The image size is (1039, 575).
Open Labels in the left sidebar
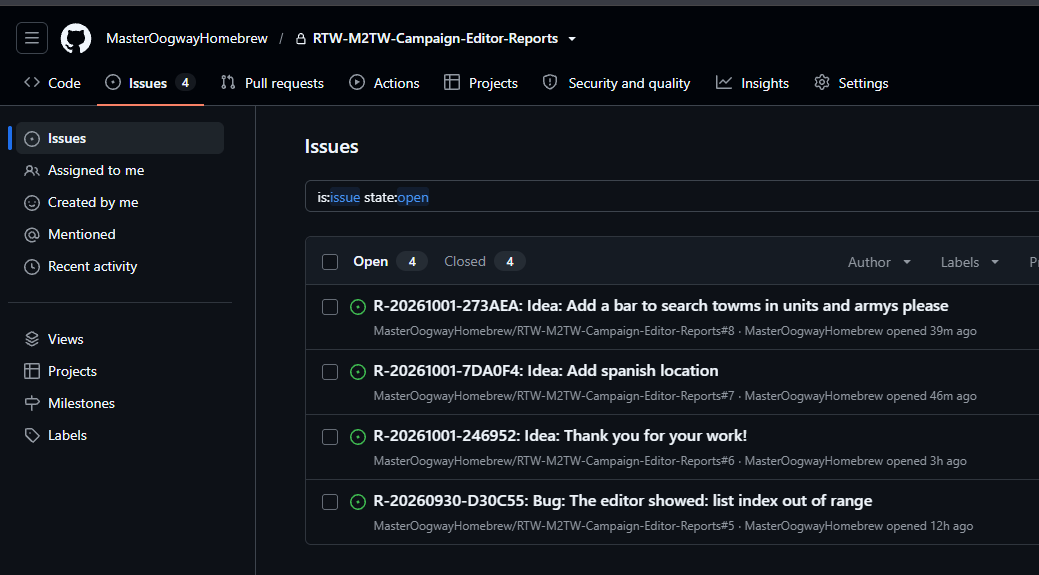pos(120,435)
